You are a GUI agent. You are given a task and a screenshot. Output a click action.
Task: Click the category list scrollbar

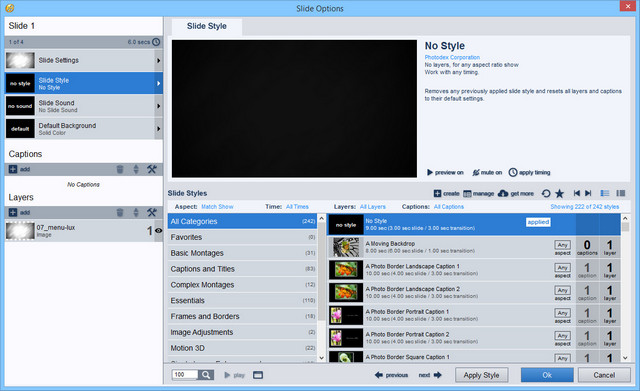pos(321,288)
